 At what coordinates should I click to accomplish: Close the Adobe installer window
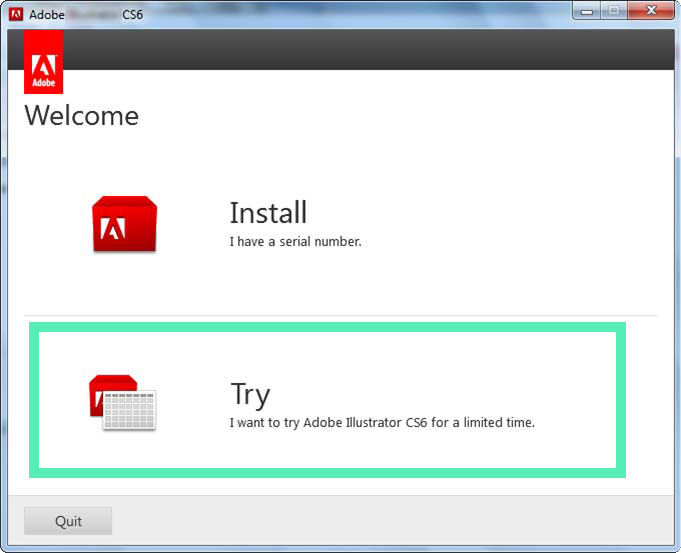pos(651,10)
